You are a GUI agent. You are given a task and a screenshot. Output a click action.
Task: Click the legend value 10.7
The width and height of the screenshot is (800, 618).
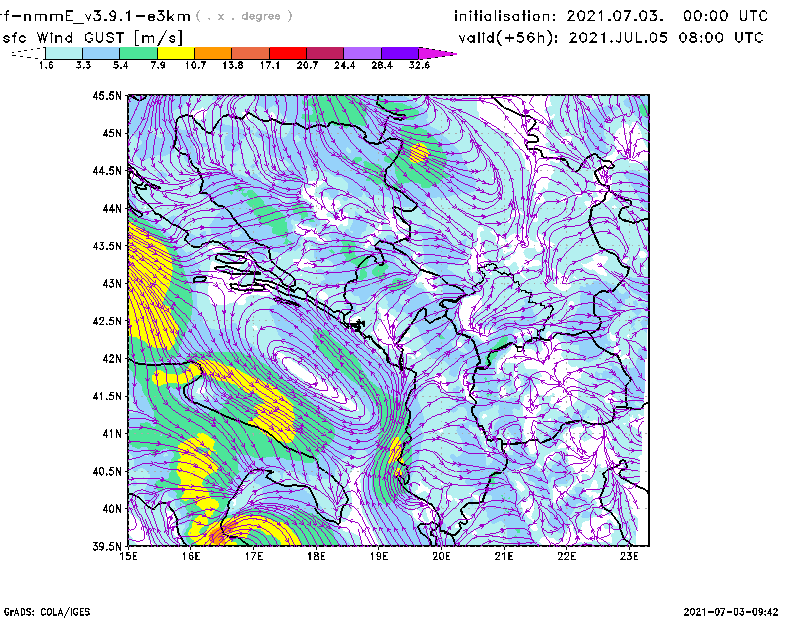pyautogui.click(x=195, y=65)
